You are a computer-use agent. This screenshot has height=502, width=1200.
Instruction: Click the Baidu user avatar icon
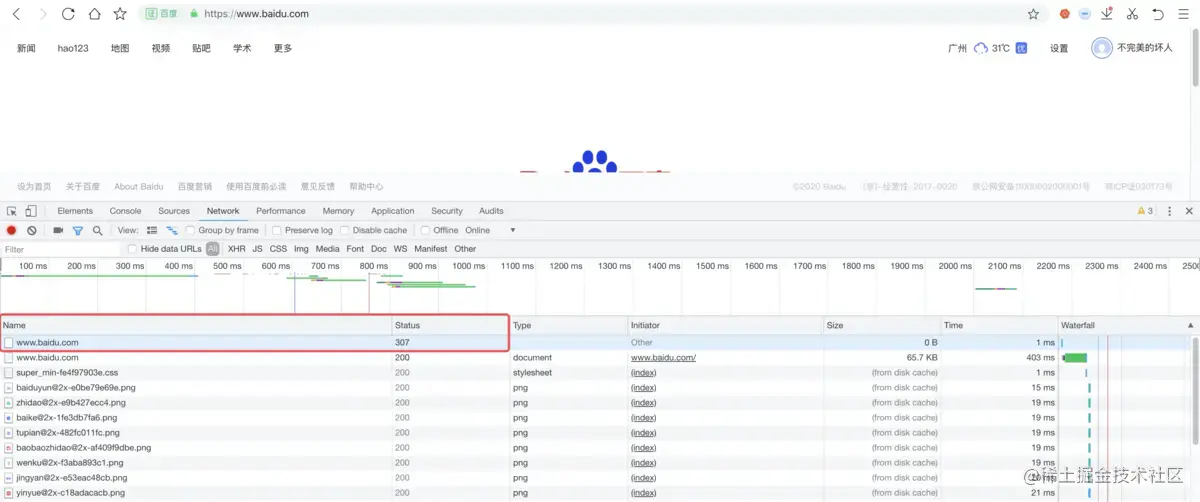(1101, 47)
